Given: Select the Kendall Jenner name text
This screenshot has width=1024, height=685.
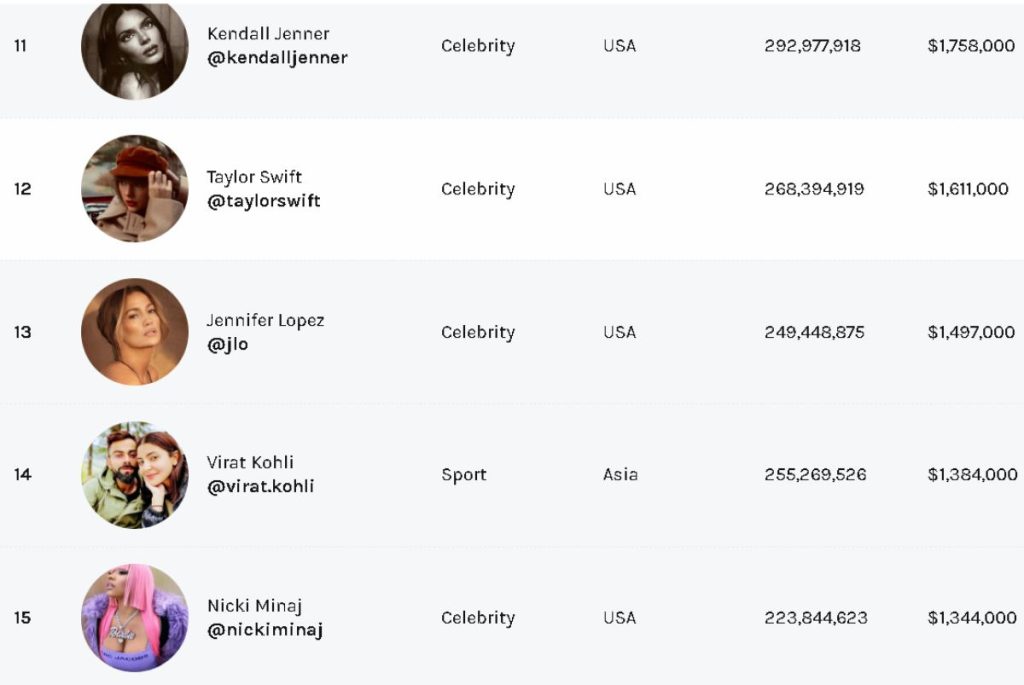Looking at the screenshot, I should [x=268, y=34].
